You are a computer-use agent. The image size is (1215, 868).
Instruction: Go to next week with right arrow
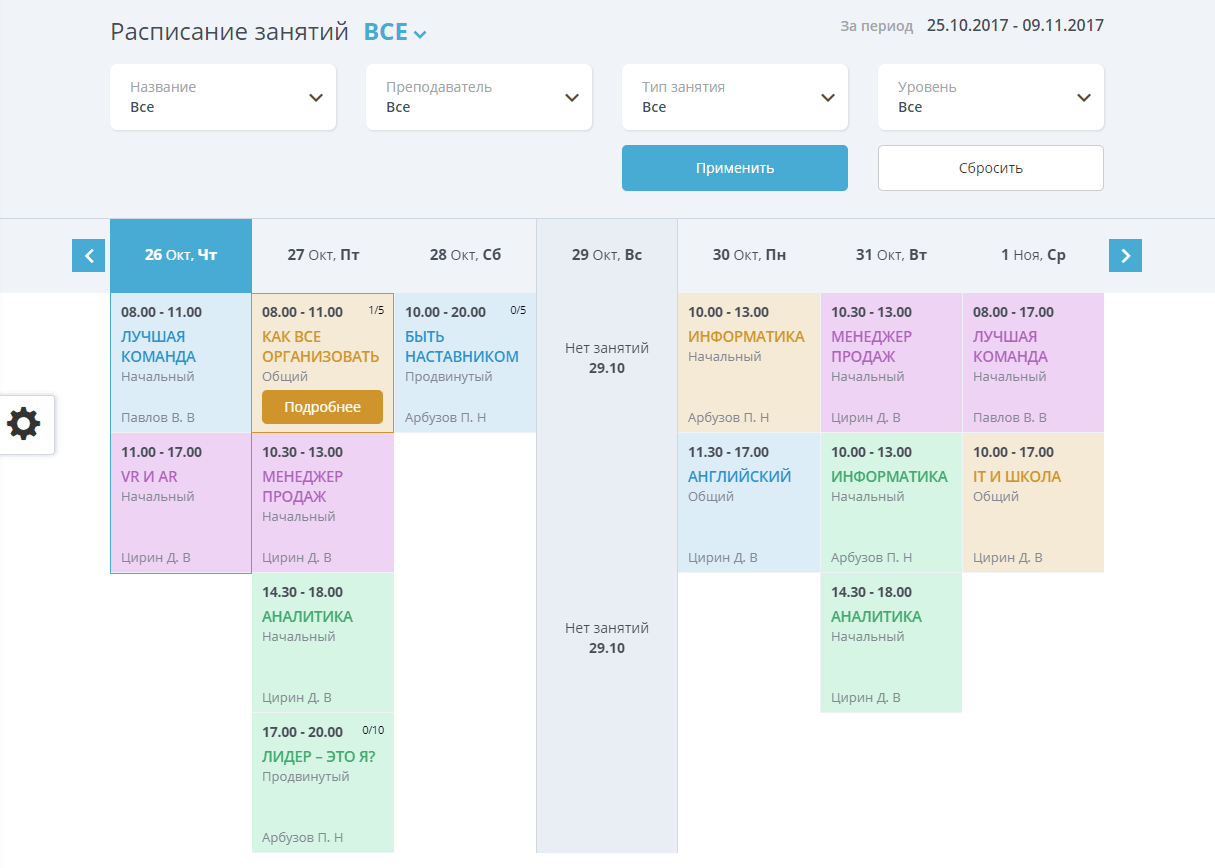pyautogui.click(x=1125, y=256)
